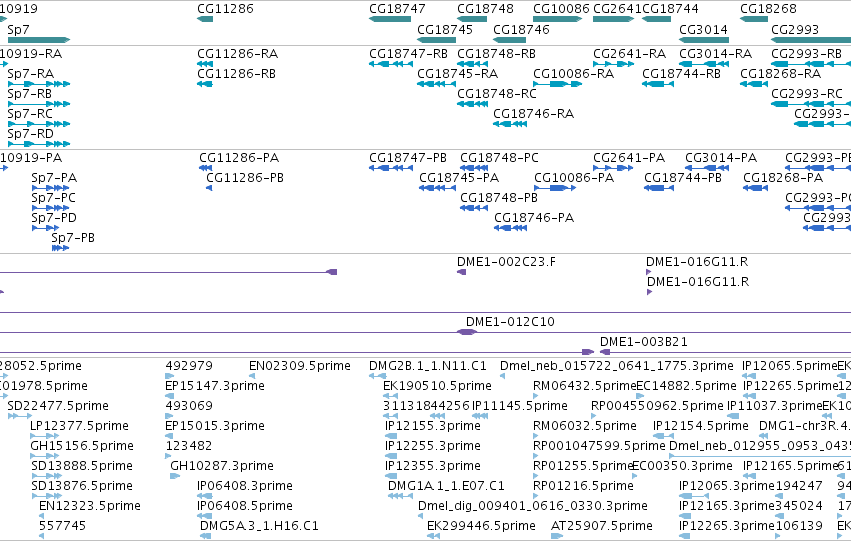Image resolution: width=851 pixels, height=541 pixels.
Task: Select the CG18746-PA protein
Action: coord(534,218)
